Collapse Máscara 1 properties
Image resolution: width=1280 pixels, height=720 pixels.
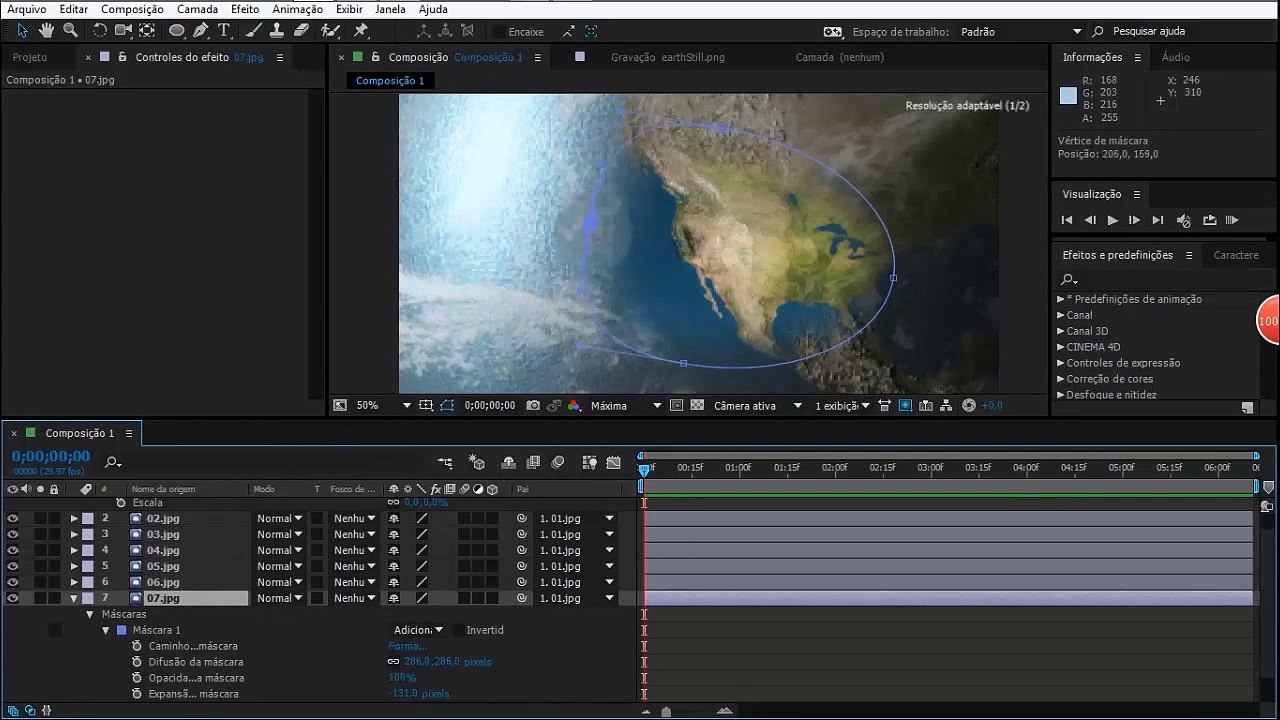pyautogui.click(x=106, y=631)
